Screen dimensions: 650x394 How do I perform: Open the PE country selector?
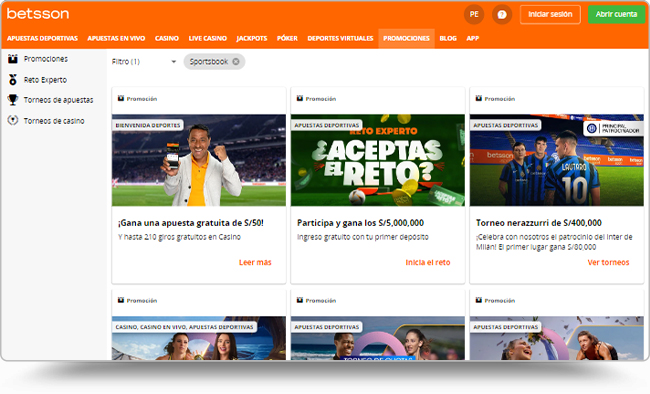pyautogui.click(x=474, y=14)
